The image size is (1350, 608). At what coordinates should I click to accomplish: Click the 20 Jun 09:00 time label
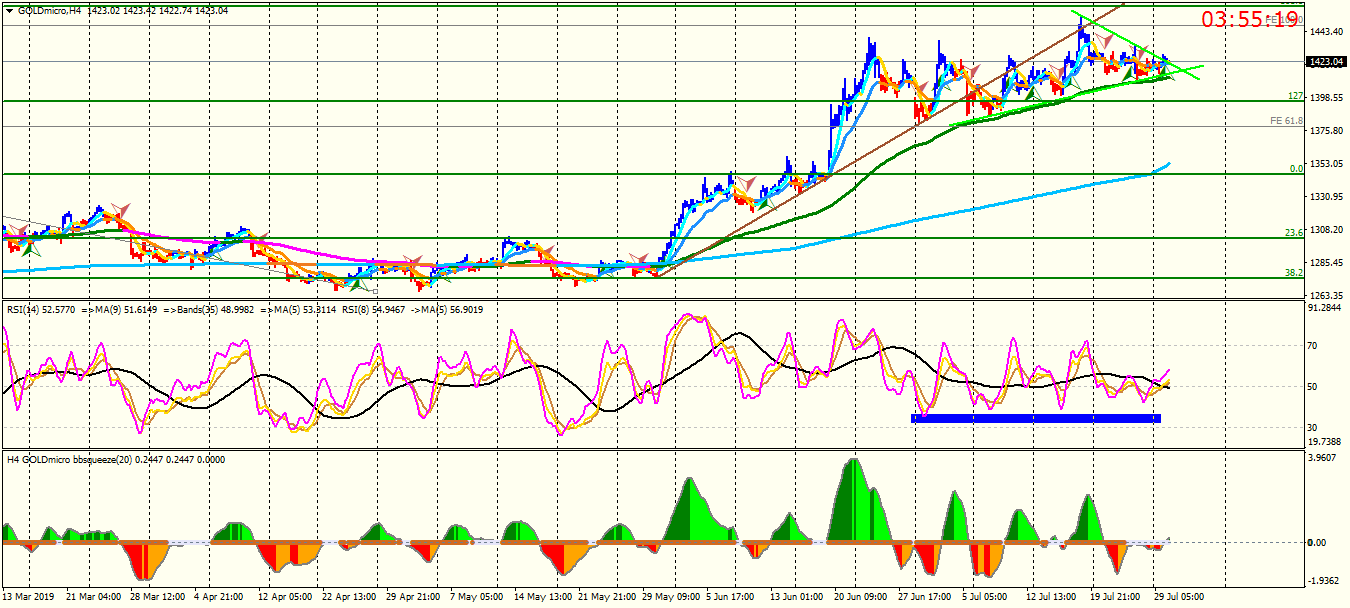(862, 597)
